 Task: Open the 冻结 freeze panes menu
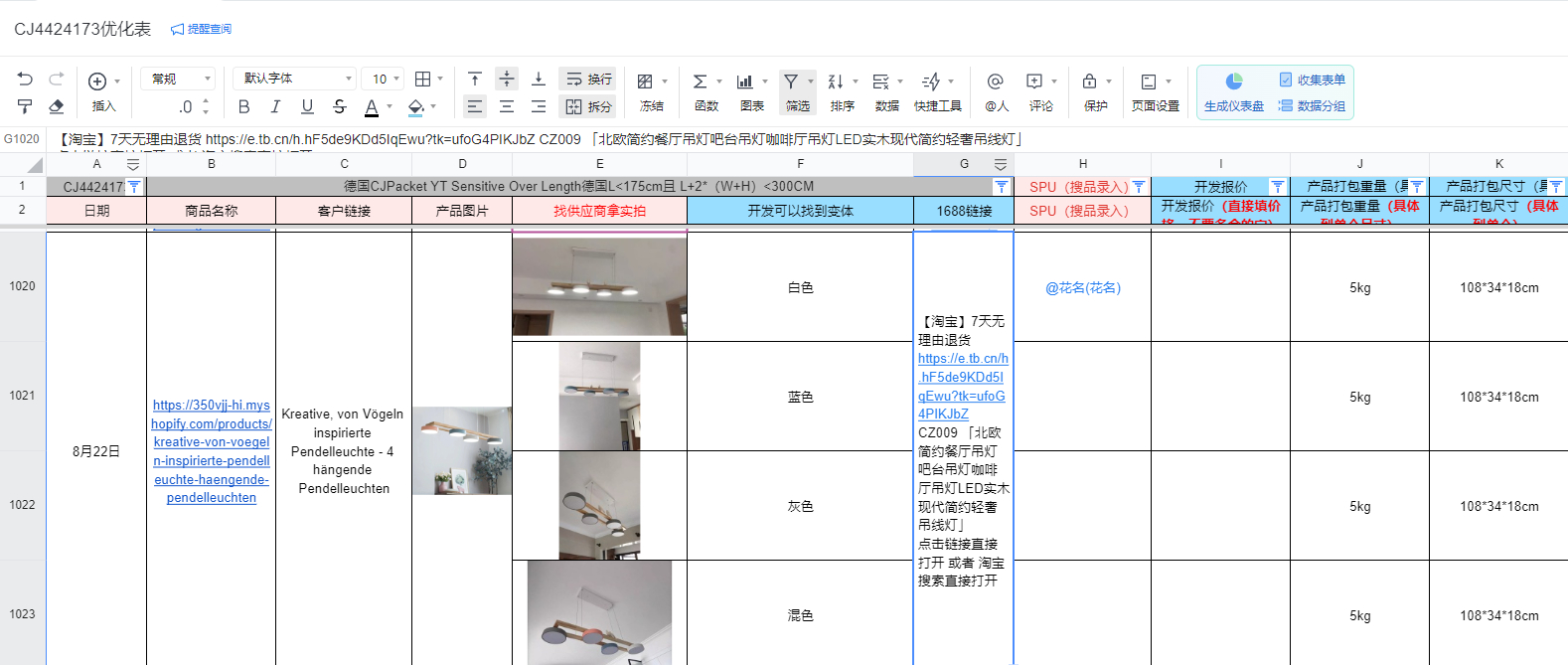pos(652,91)
